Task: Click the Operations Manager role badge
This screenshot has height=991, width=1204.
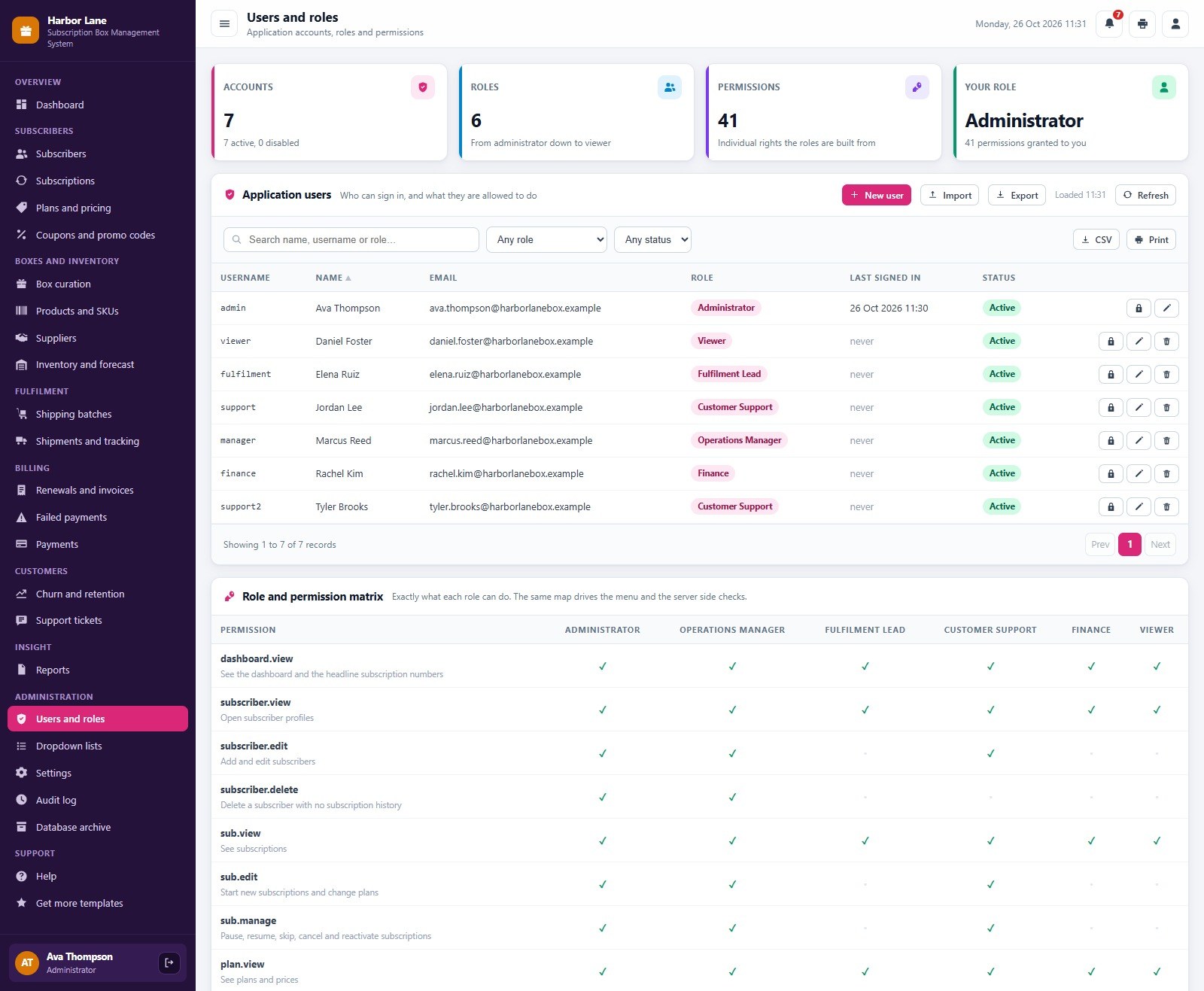Action: 739,440
